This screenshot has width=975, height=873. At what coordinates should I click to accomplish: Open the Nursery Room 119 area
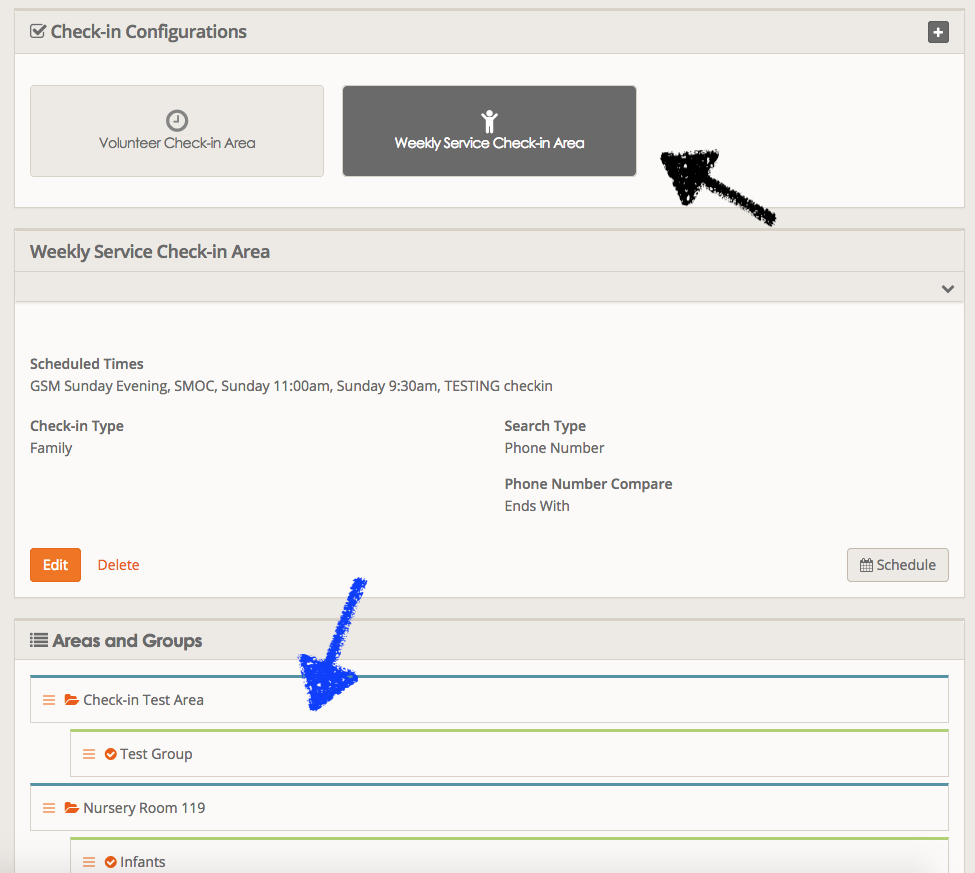click(x=144, y=808)
